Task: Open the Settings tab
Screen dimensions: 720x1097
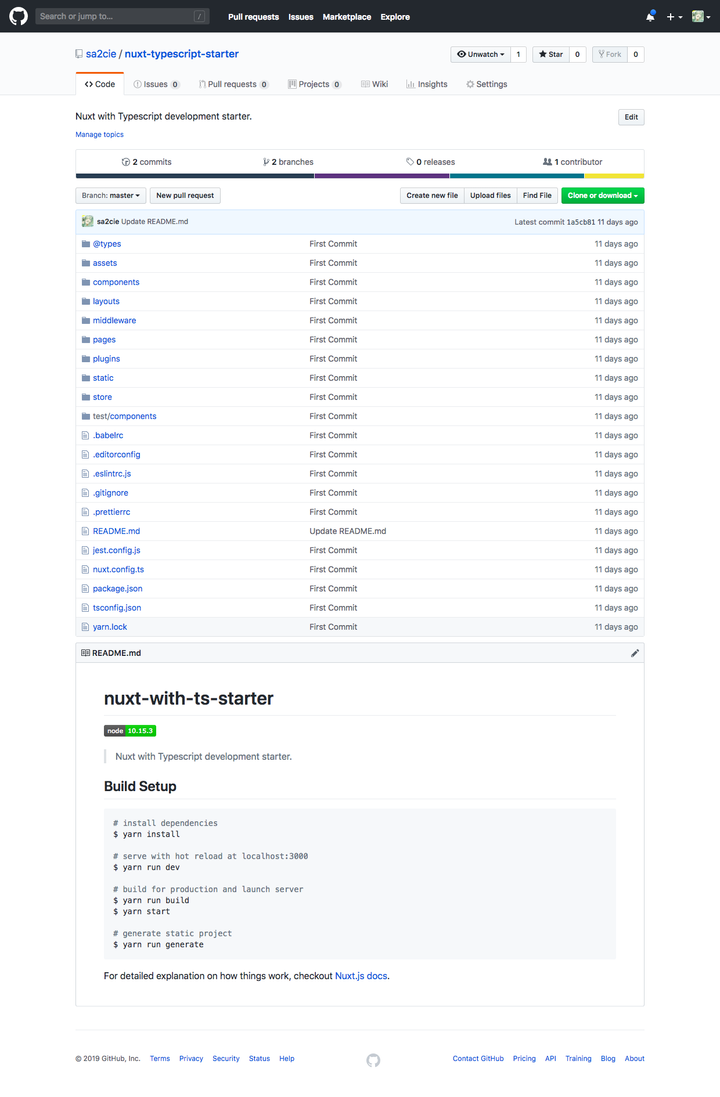Action: tap(486, 85)
